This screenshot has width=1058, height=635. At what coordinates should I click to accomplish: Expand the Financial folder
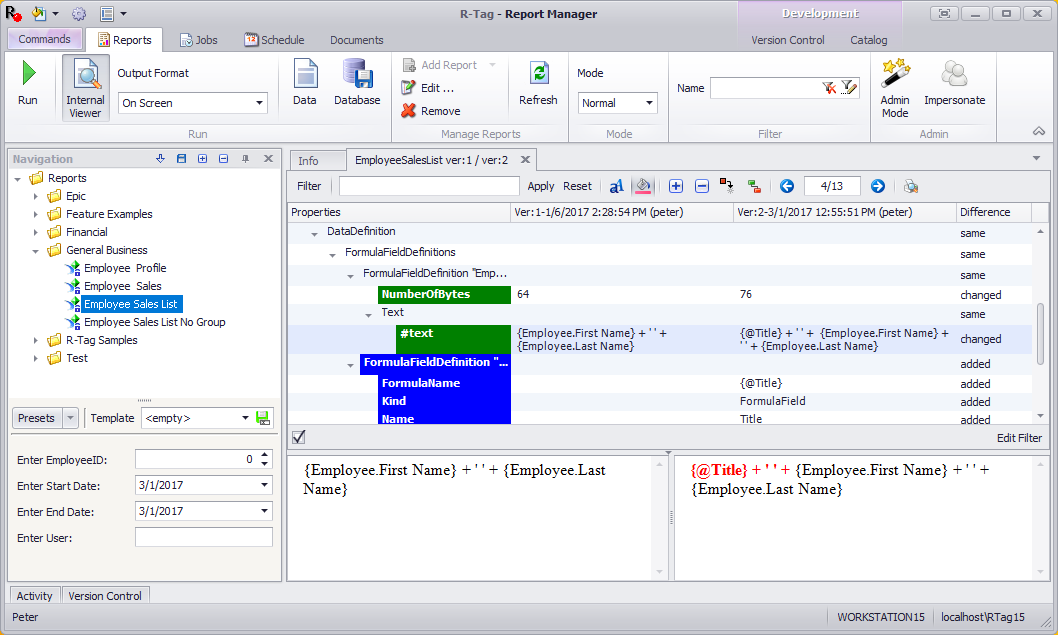36,232
